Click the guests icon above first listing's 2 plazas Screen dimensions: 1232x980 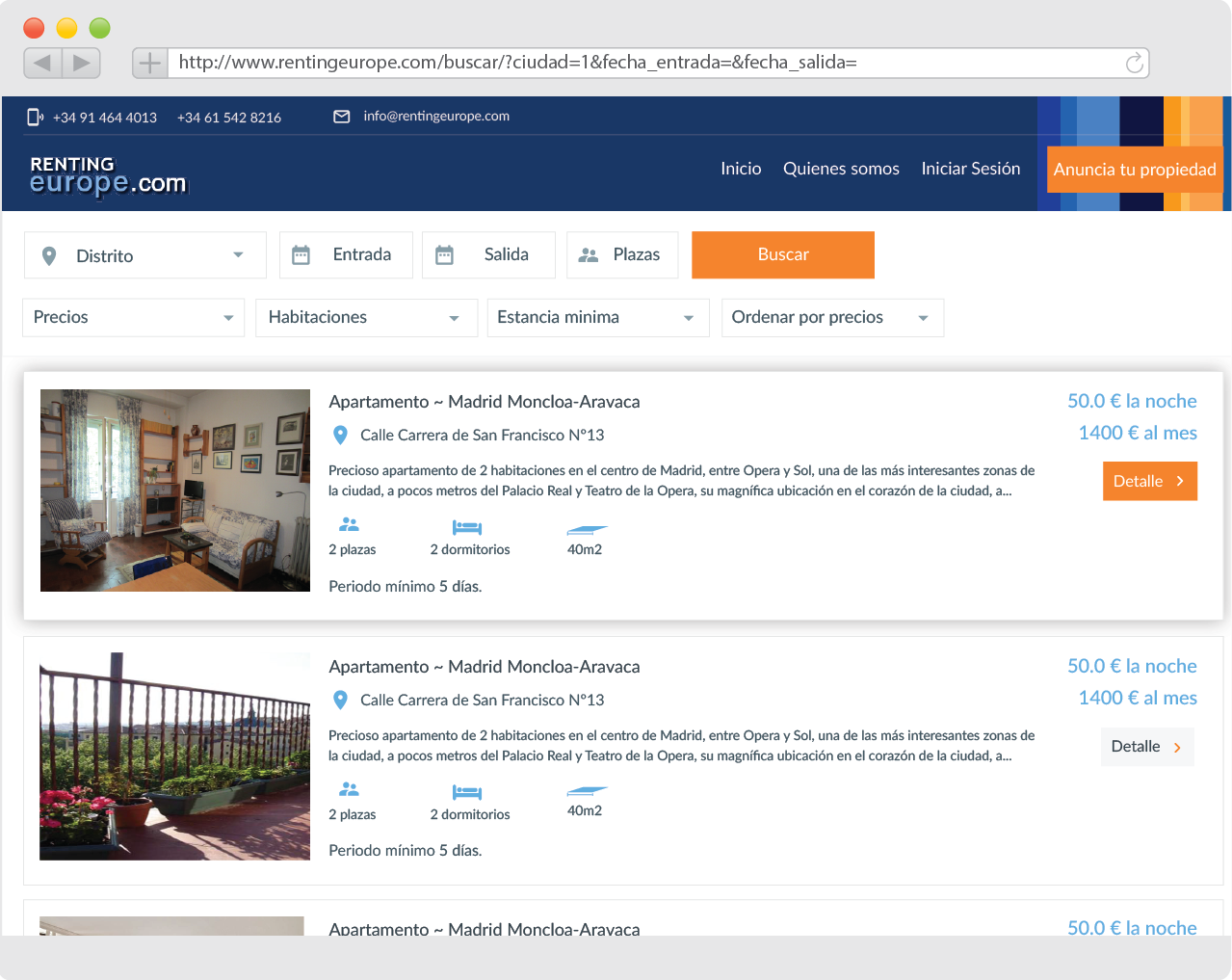pos(349,524)
